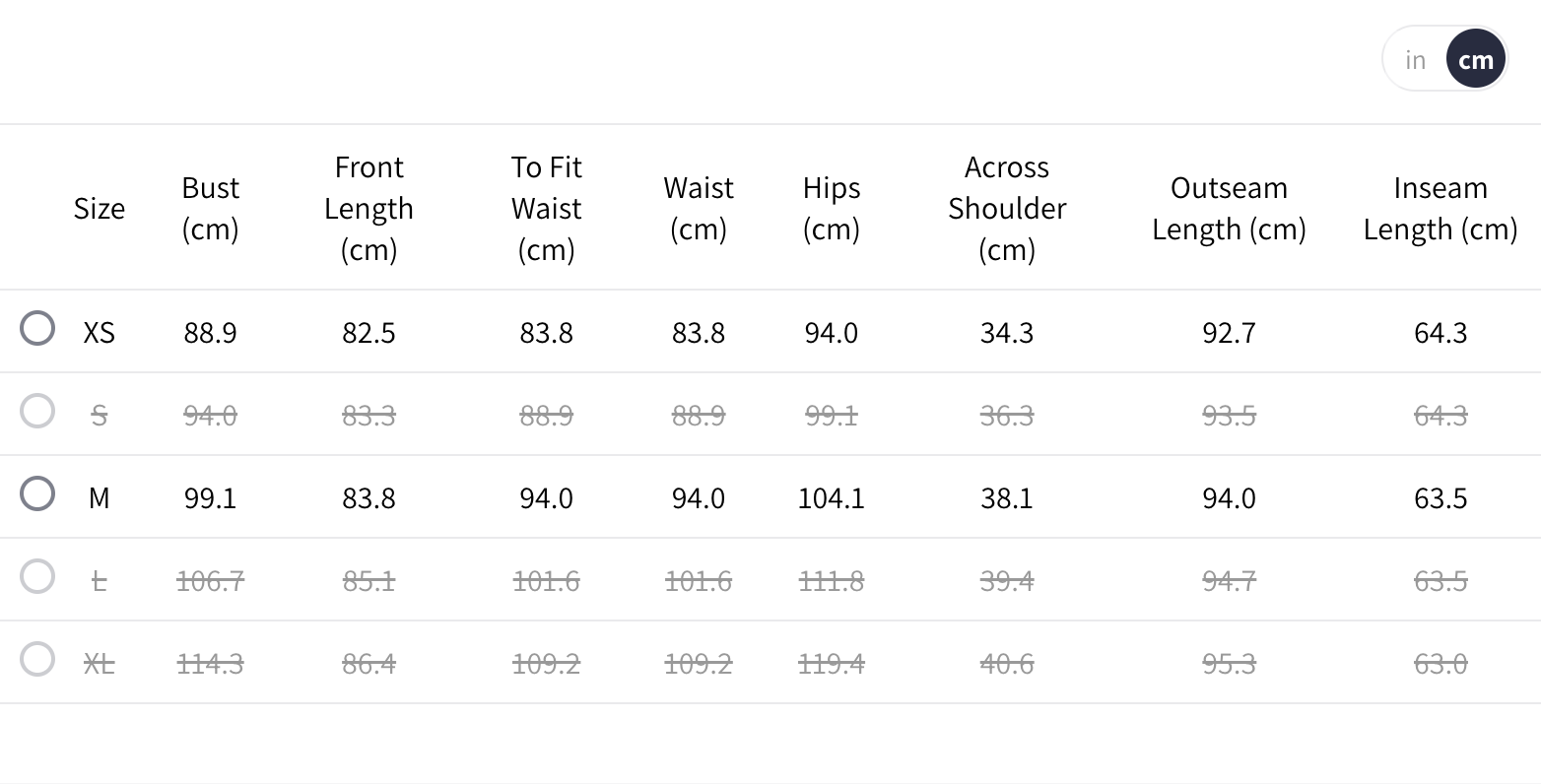Viewport: 1541px width, 784px height.
Task: Click the struck-through XL size label
Action: pos(100,664)
